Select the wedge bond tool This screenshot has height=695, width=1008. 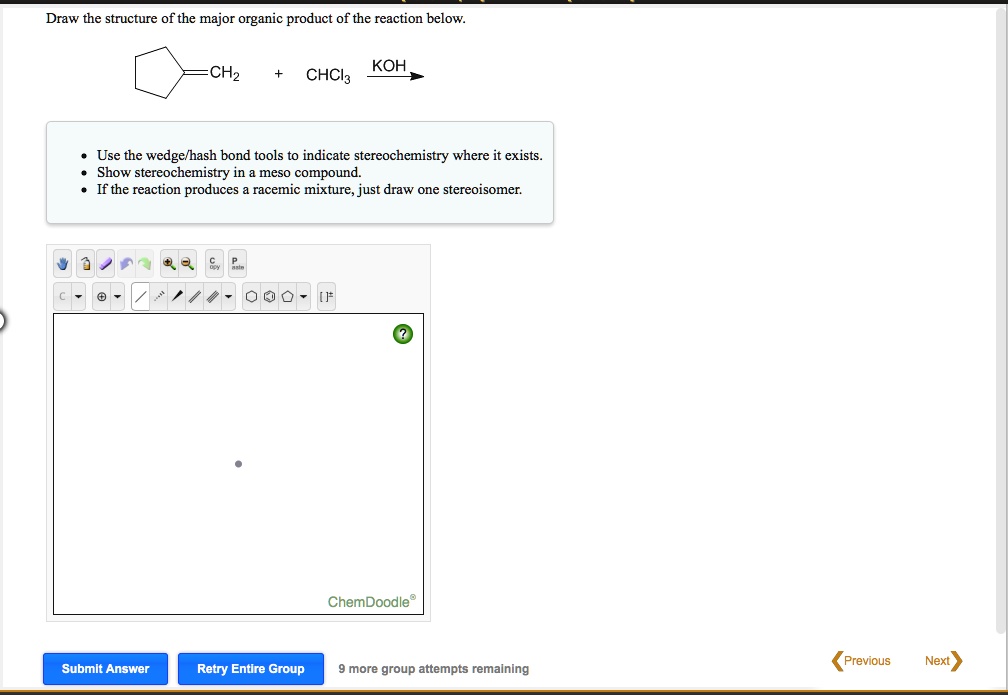pyautogui.click(x=177, y=296)
